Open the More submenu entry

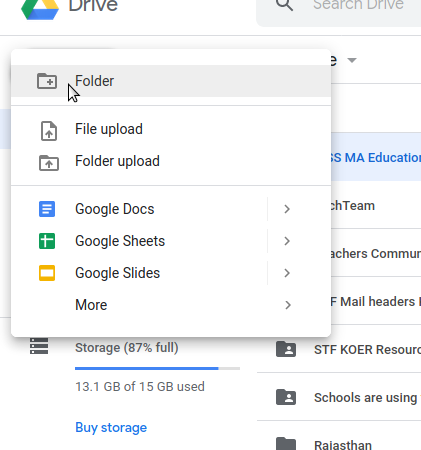171,305
